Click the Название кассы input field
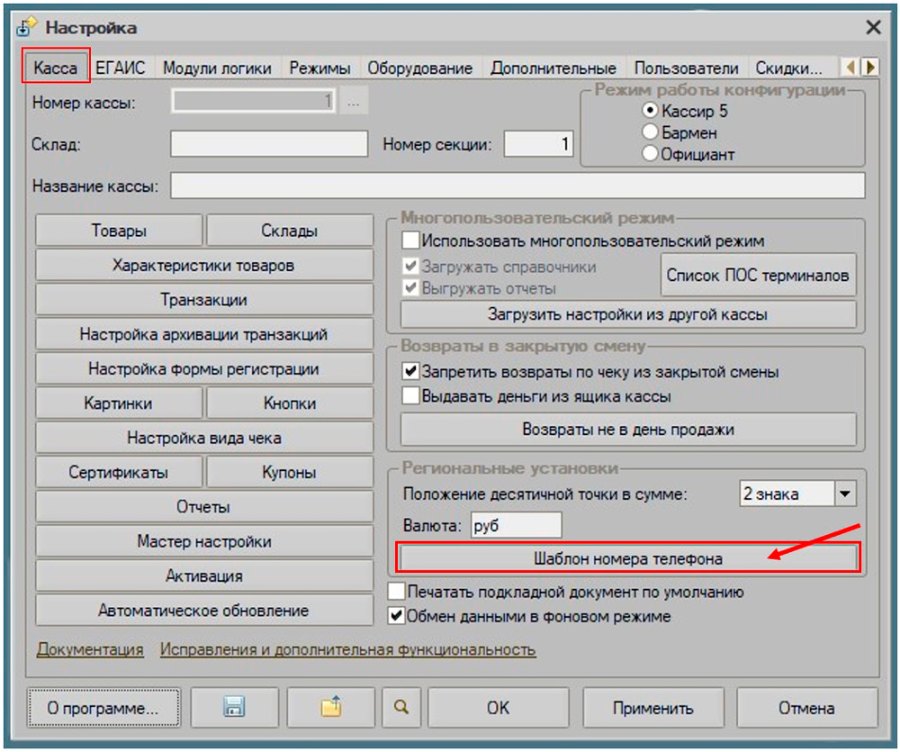The image size is (900, 752). [518, 185]
